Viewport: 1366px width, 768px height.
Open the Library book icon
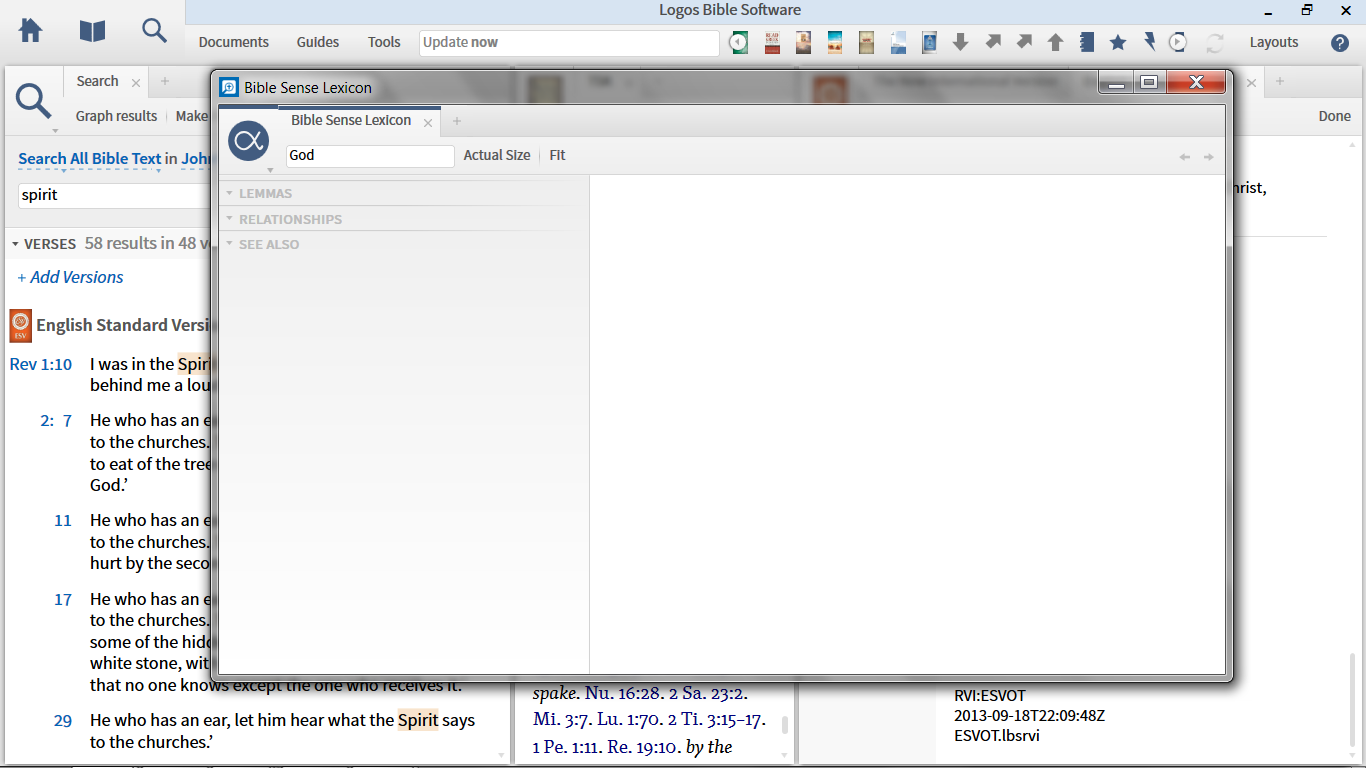tap(92, 31)
